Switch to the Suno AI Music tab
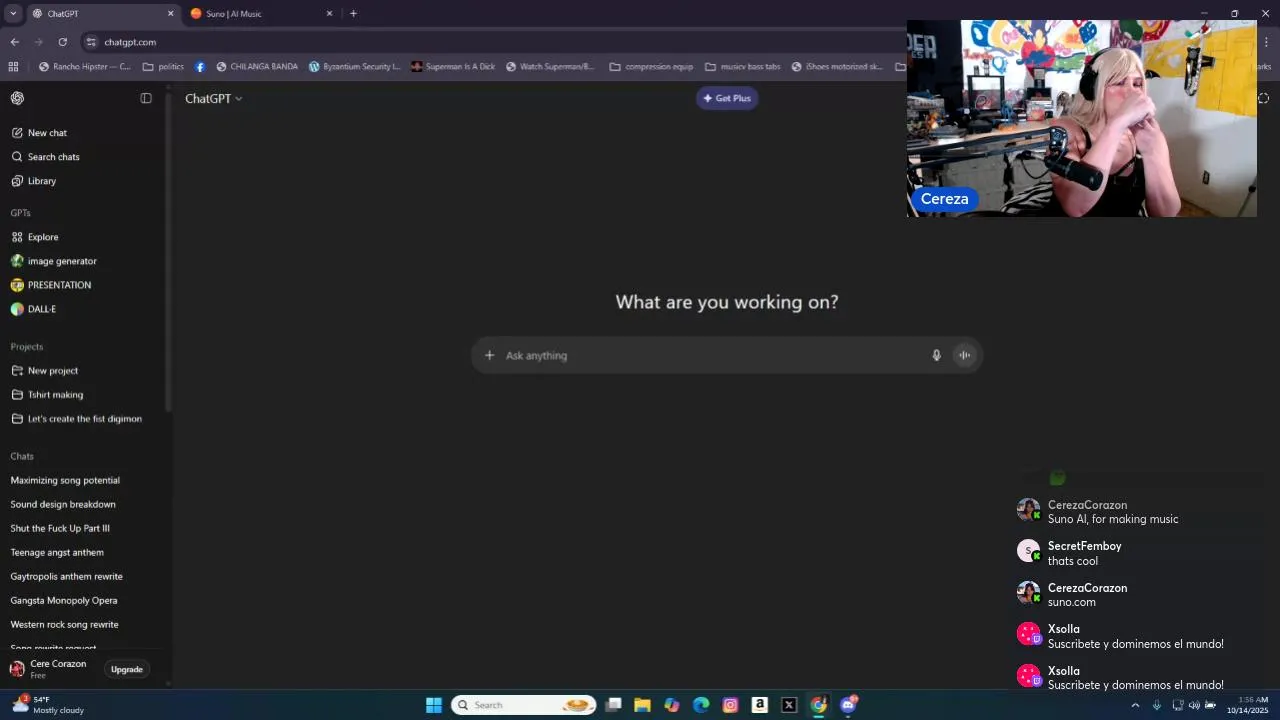Viewport: 1280px width, 720px height. click(x=260, y=14)
